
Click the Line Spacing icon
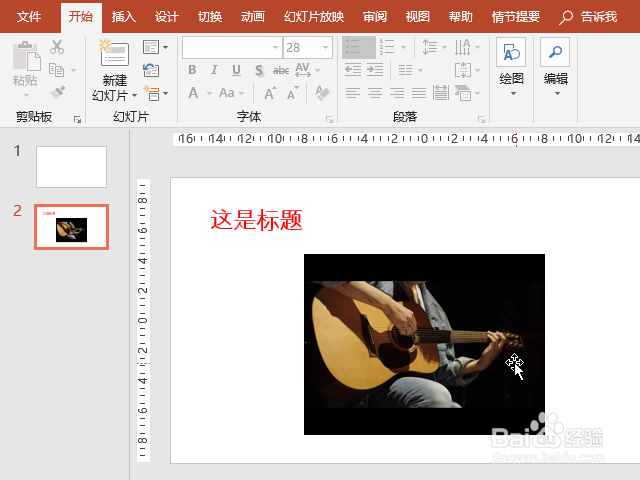point(430,47)
